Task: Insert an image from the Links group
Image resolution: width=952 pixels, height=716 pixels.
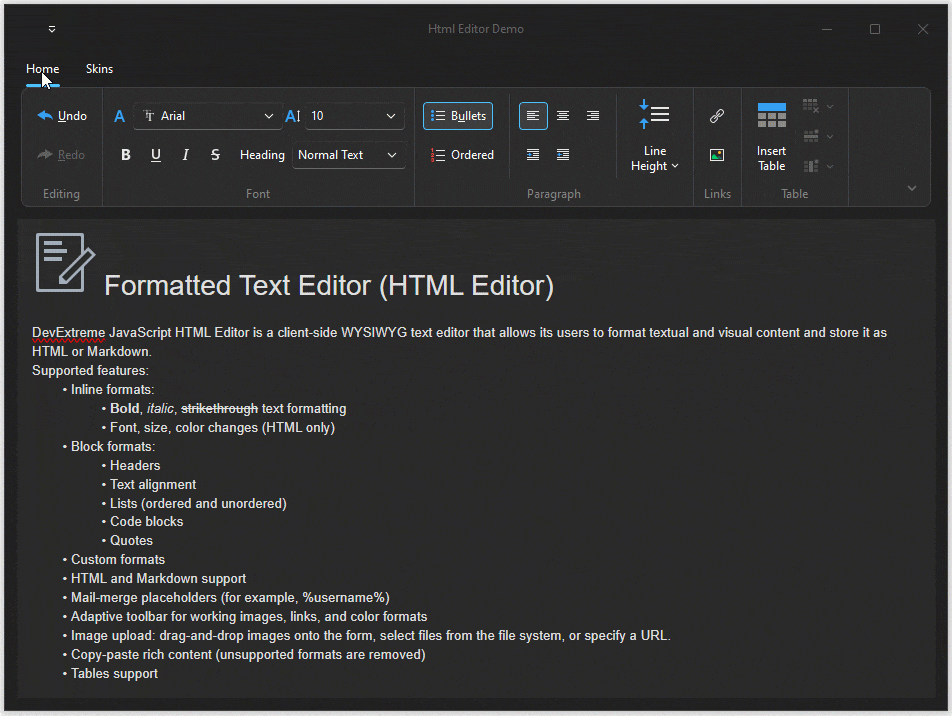Action: [x=717, y=155]
